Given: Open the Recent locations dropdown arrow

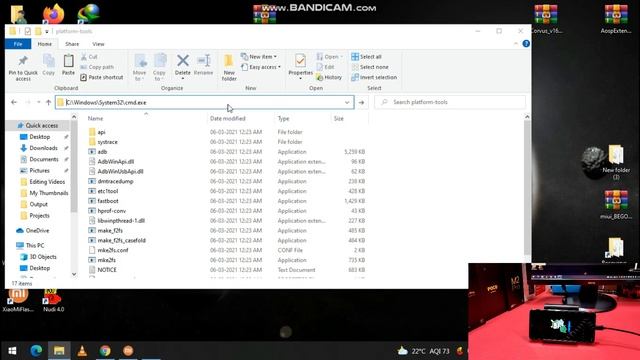Looking at the screenshot, I should [x=38, y=102].
